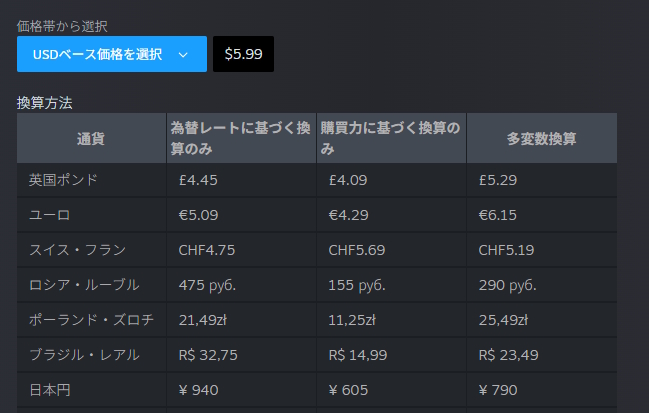The width and height of the screenshot is (649, 413).
Task: Click the £5.29 multivariable price cell
Action: 499,180
